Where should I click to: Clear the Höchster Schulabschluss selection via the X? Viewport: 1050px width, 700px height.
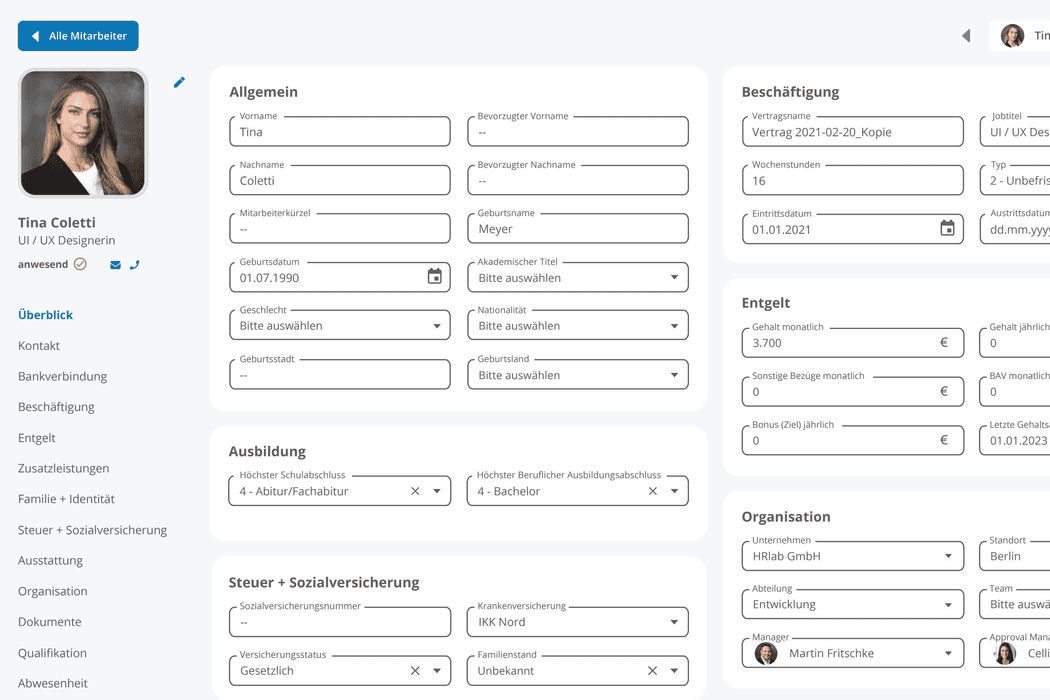point(415,490)
